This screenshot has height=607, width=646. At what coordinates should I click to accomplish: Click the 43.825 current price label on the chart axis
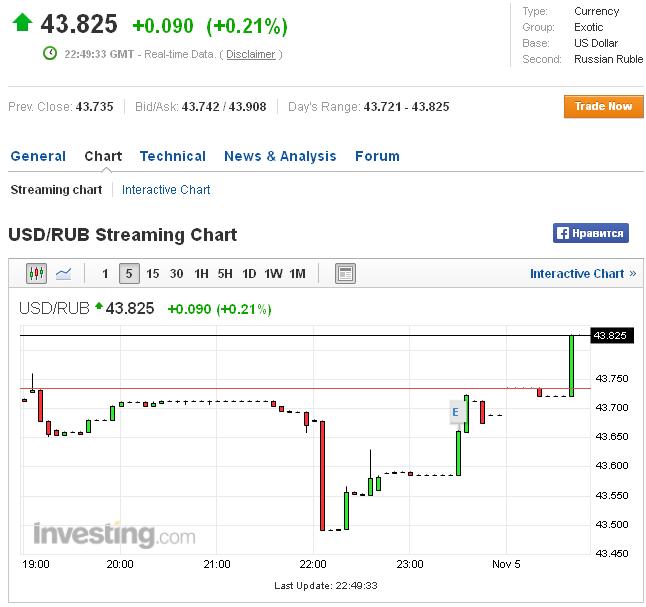pos(612,335)
